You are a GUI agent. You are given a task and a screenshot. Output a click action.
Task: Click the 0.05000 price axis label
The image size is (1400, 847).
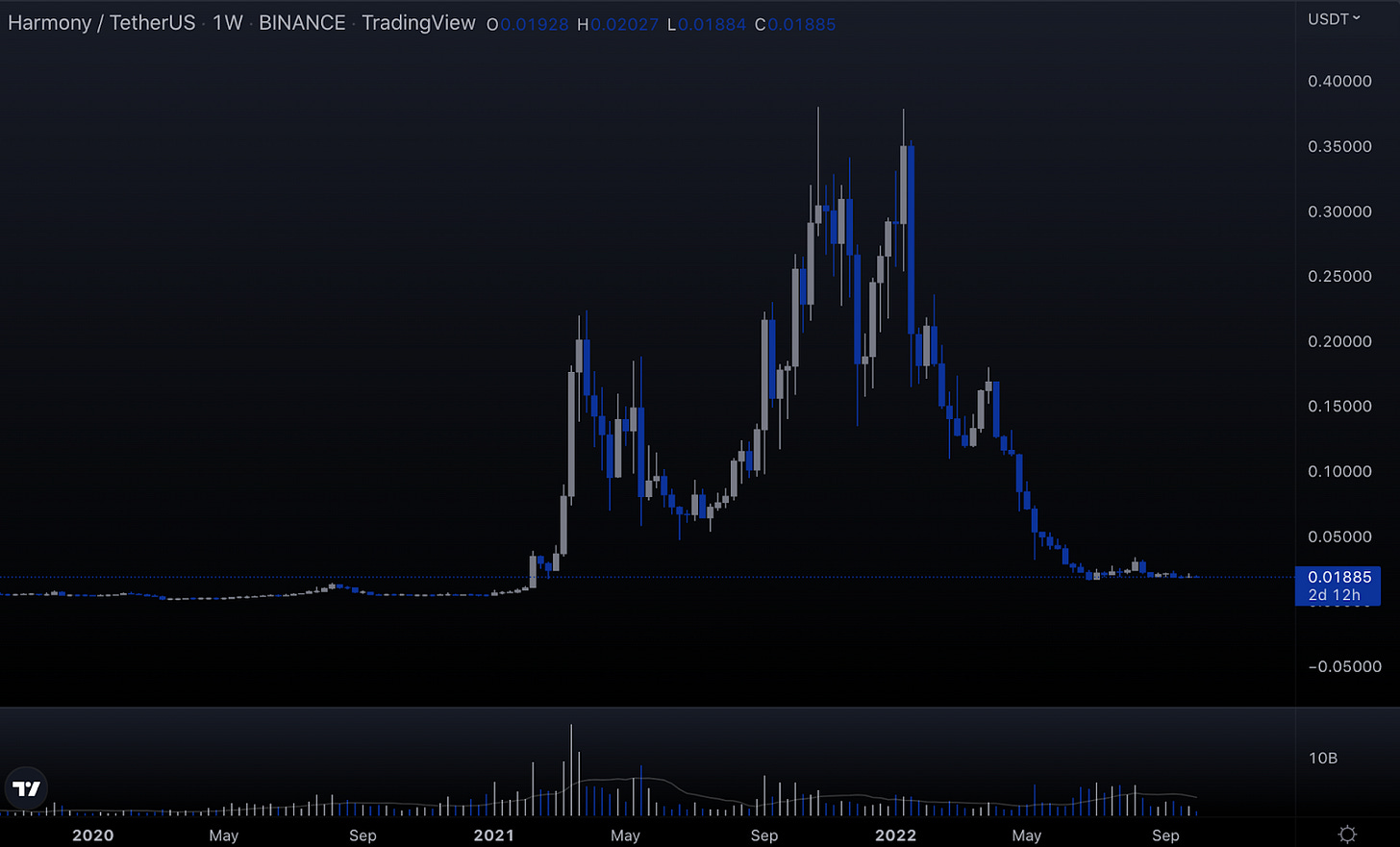pos(1339,536)
